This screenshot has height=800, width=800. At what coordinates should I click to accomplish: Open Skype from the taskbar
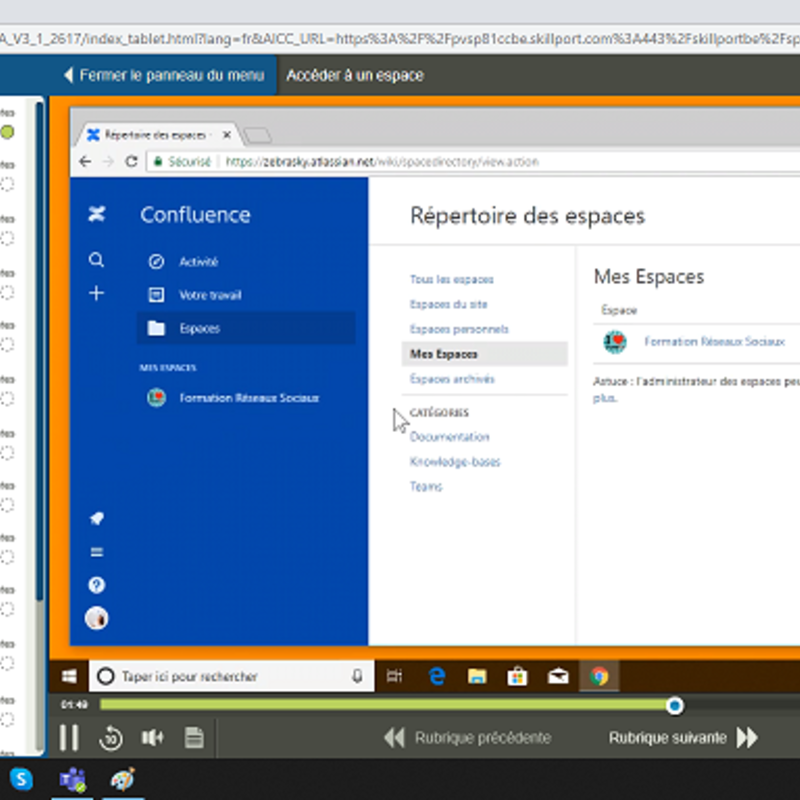pos(21,779)
